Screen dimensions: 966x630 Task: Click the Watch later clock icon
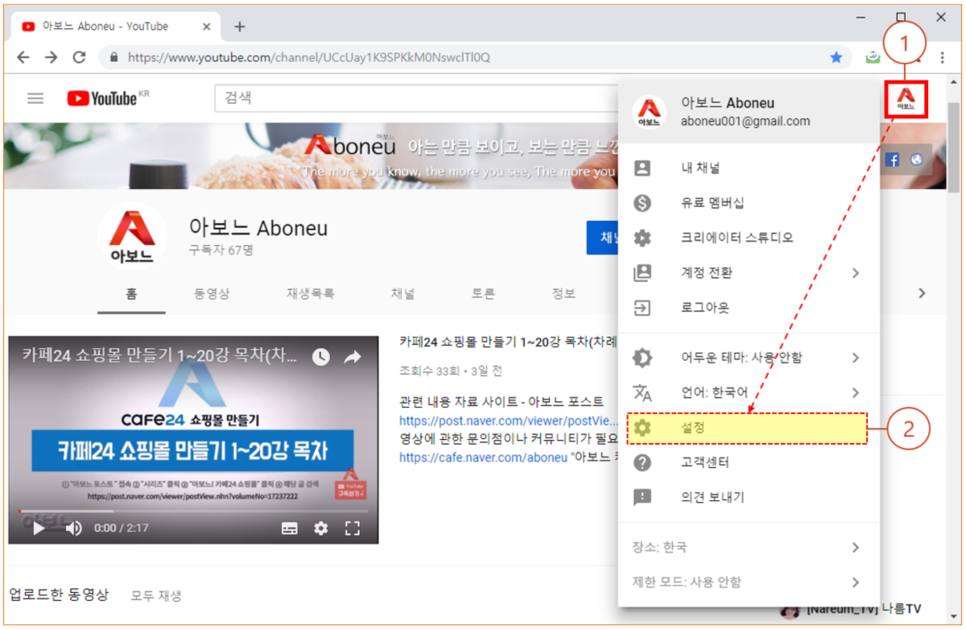pyautogui.click(x=321, y=357)
